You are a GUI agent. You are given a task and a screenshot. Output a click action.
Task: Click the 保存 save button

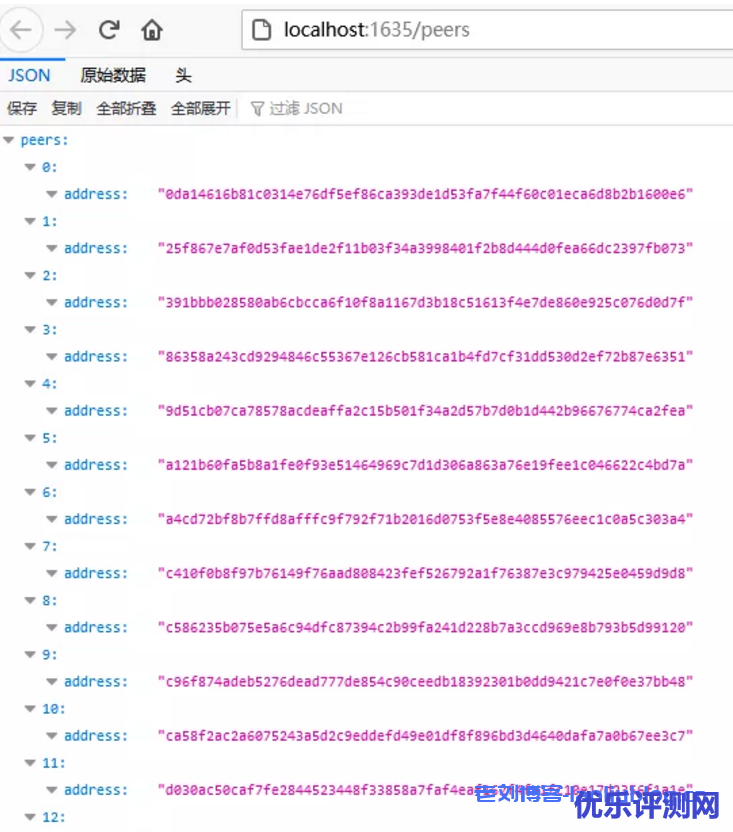(22, 108)
